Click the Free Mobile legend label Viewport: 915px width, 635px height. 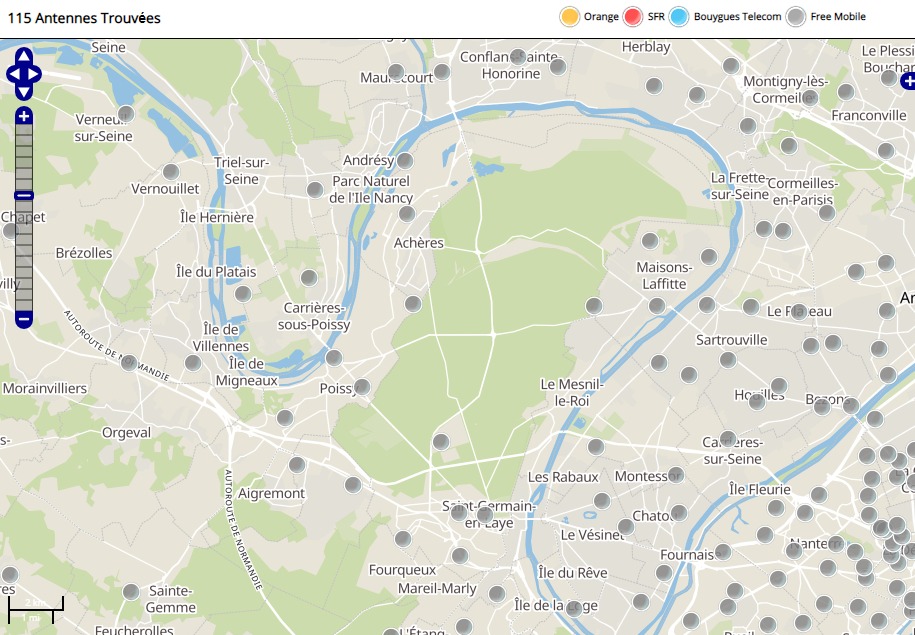[x=838, y=17]
